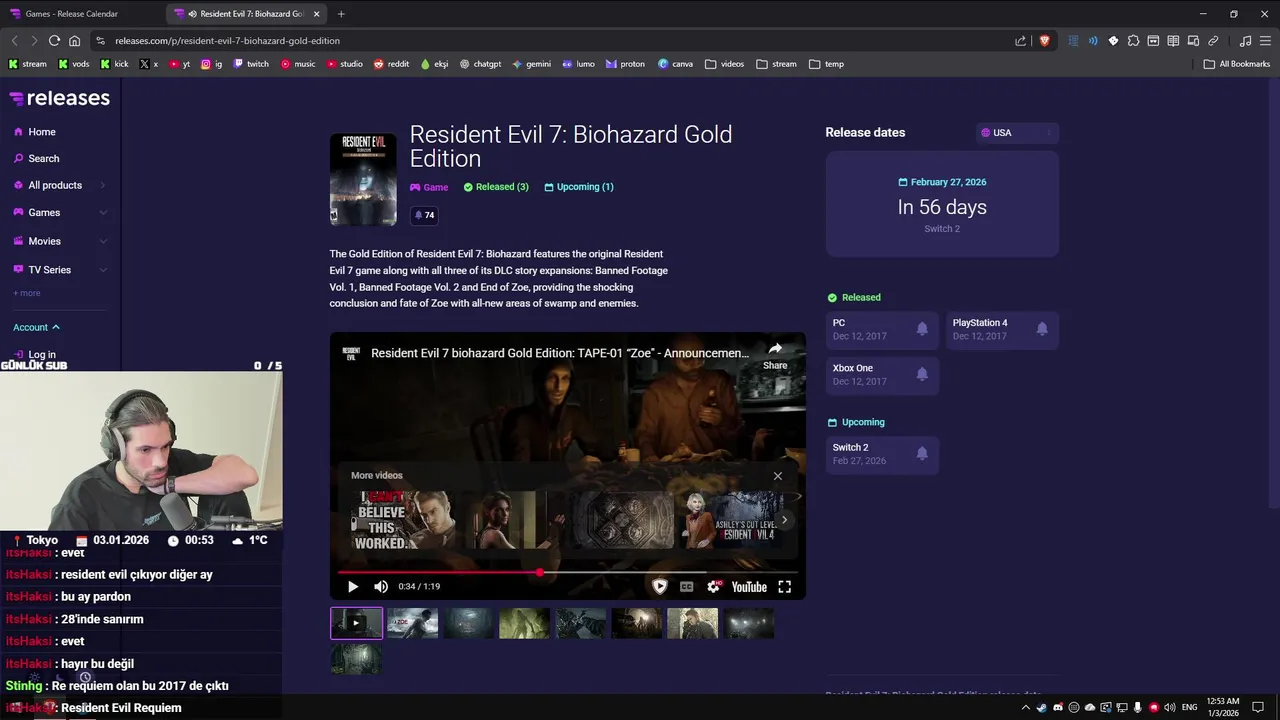Click the YouTube logo in player
The width and height of the screenshot is (1280, 720).
click(749, 587)
